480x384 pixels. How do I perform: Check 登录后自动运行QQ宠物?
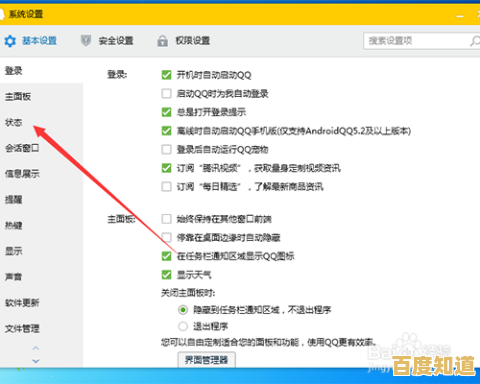tap(166, 149)
